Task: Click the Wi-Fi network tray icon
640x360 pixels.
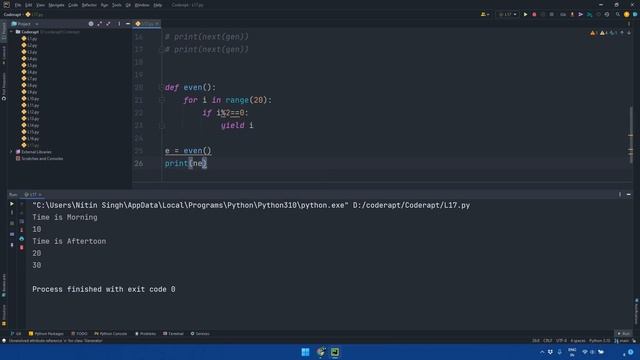Action: coord(585,352)
